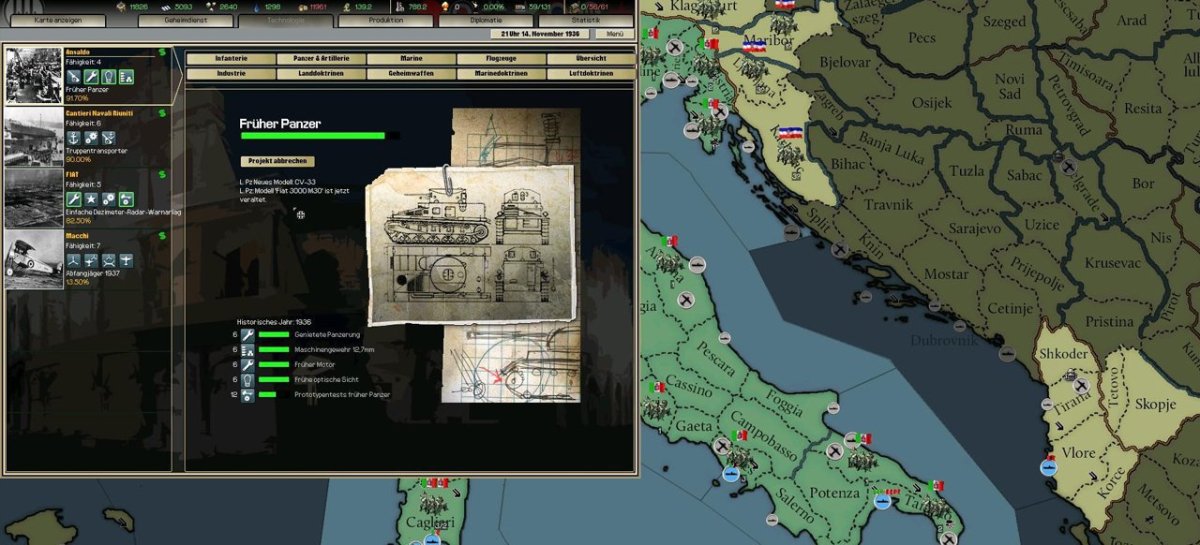Click the wrench icon beside Genietete Panzerung
Image resolution: width=1200 pixels, height=545 pixels.
tap(247, 335)
